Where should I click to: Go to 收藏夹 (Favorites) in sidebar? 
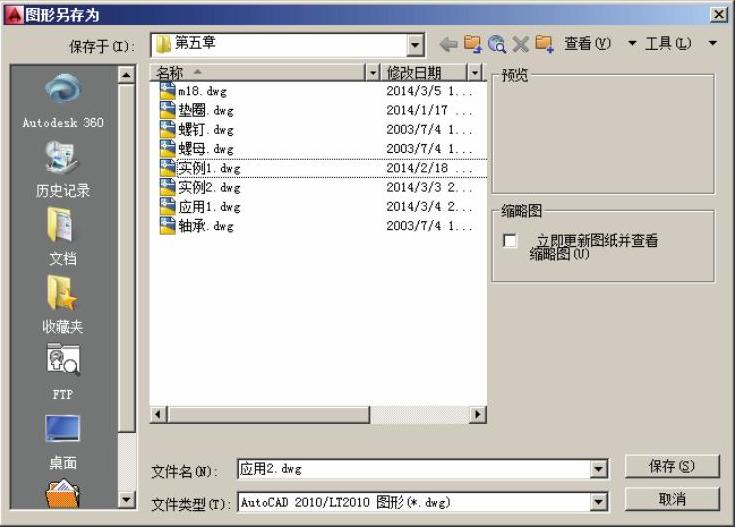(63, 304)
